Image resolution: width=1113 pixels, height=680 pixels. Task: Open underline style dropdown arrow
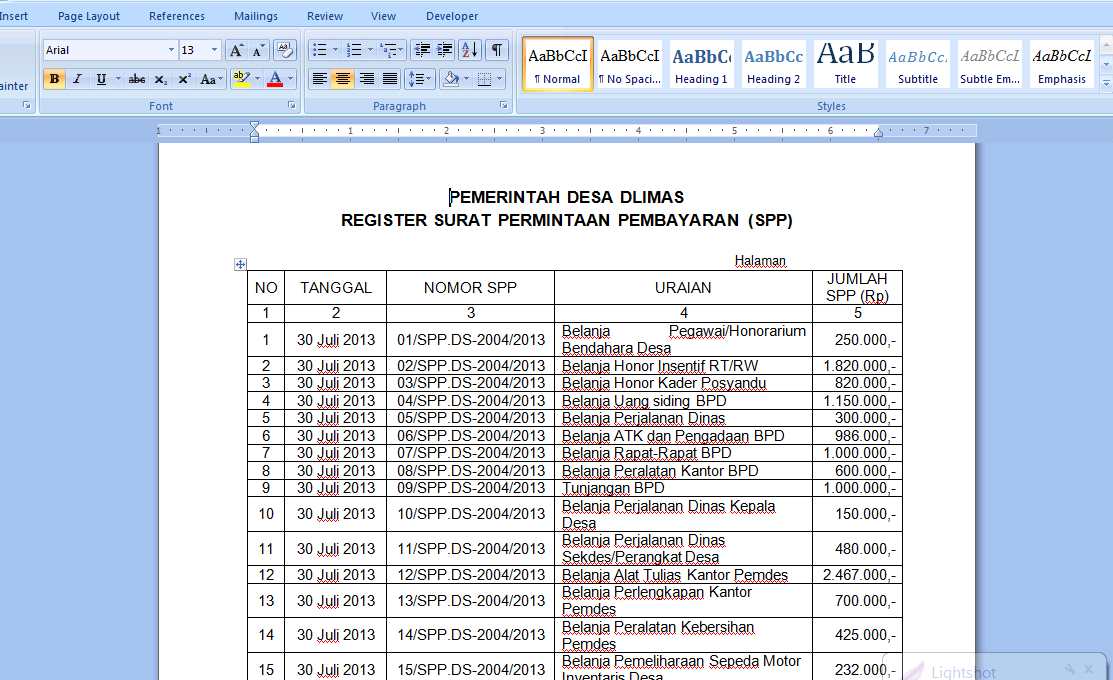(118, 79)
